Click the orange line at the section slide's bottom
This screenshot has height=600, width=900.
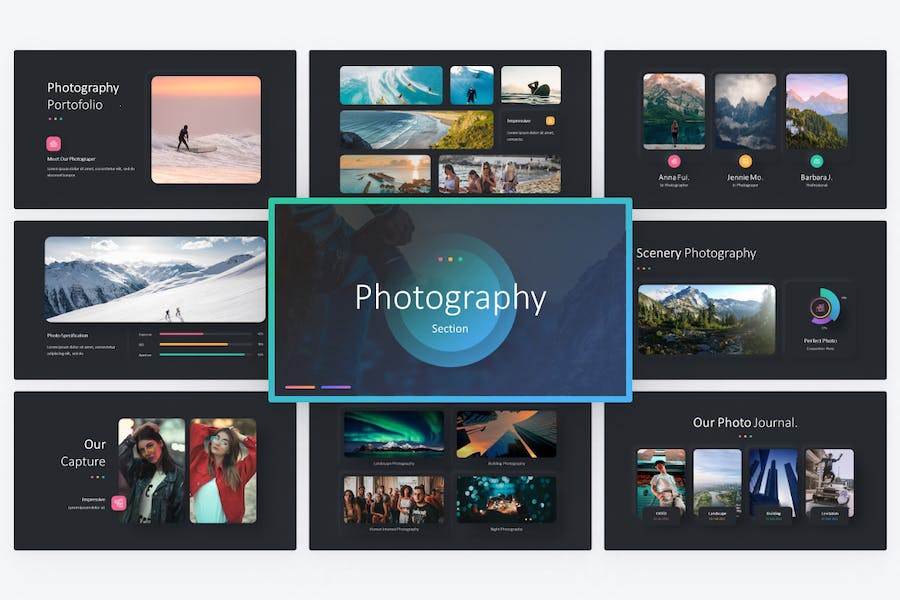pos(300,388)
